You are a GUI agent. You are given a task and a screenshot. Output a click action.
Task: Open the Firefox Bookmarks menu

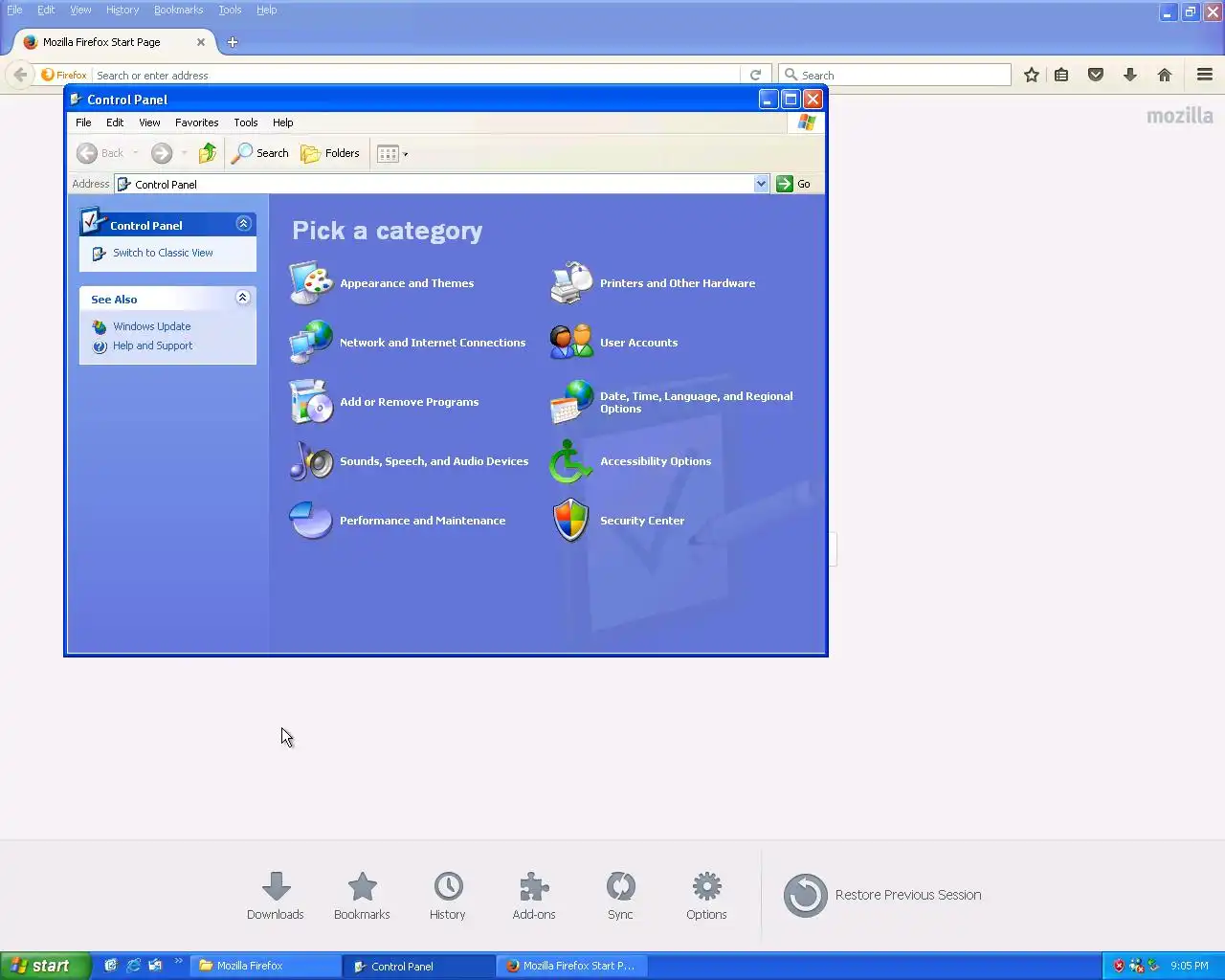coord(178,10)
